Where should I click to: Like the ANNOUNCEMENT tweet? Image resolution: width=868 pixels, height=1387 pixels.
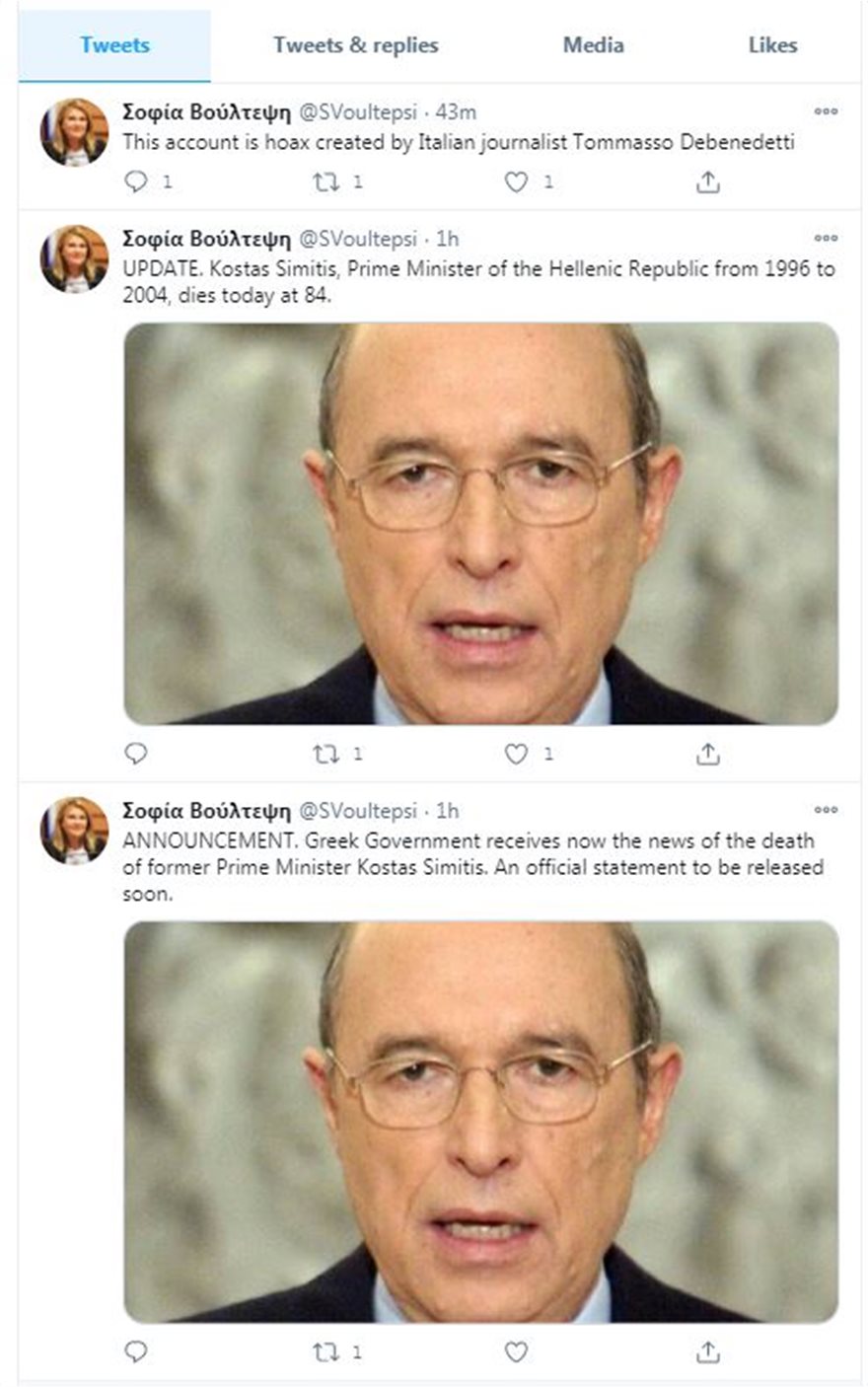pos(516,1351)
